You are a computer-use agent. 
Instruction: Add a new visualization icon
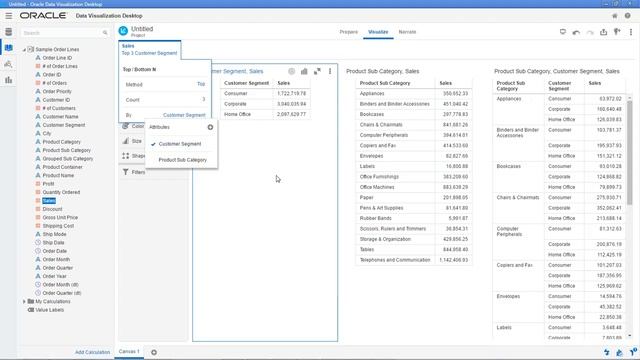pyautogui.click(x=617, y=32)
